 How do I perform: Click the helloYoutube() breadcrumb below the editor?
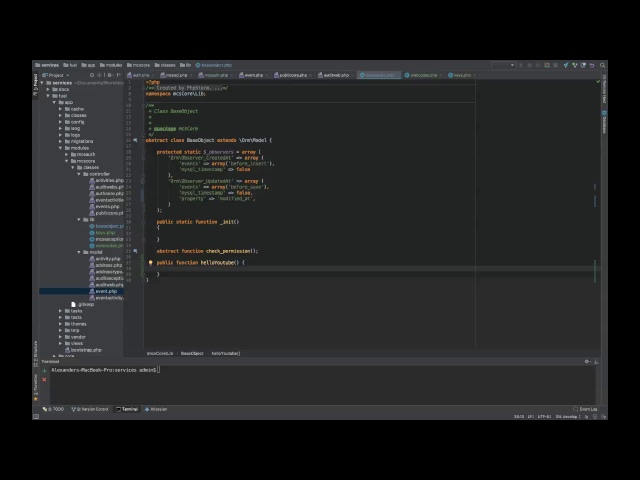pyautogui.click(x=226, y=353)
